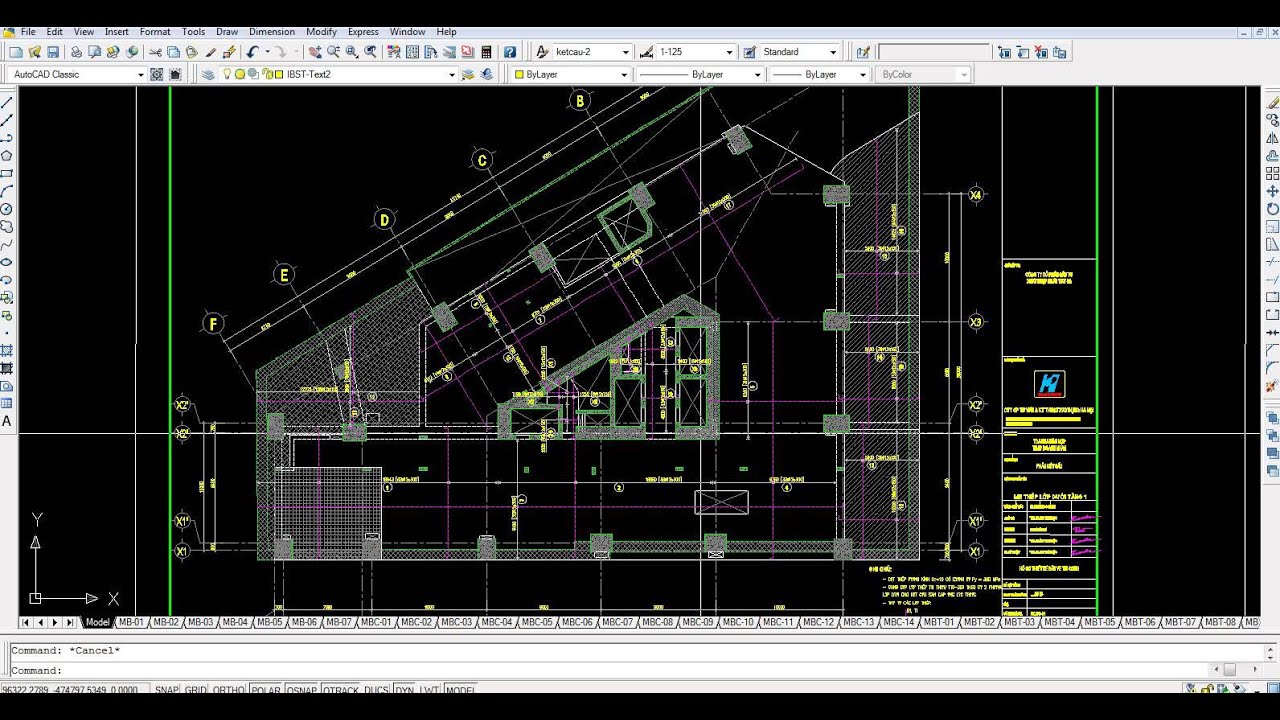This screenshot has height=720, width=1280.
Task: Click the Layer Previous icon
Action: [488, 74]
